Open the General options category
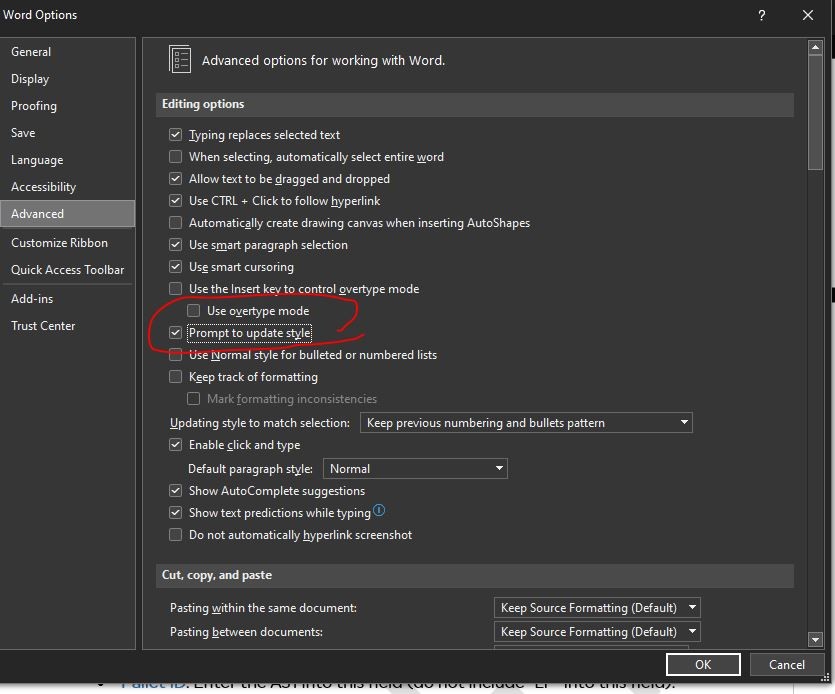835x694 pixels. [x=68, y=52]
